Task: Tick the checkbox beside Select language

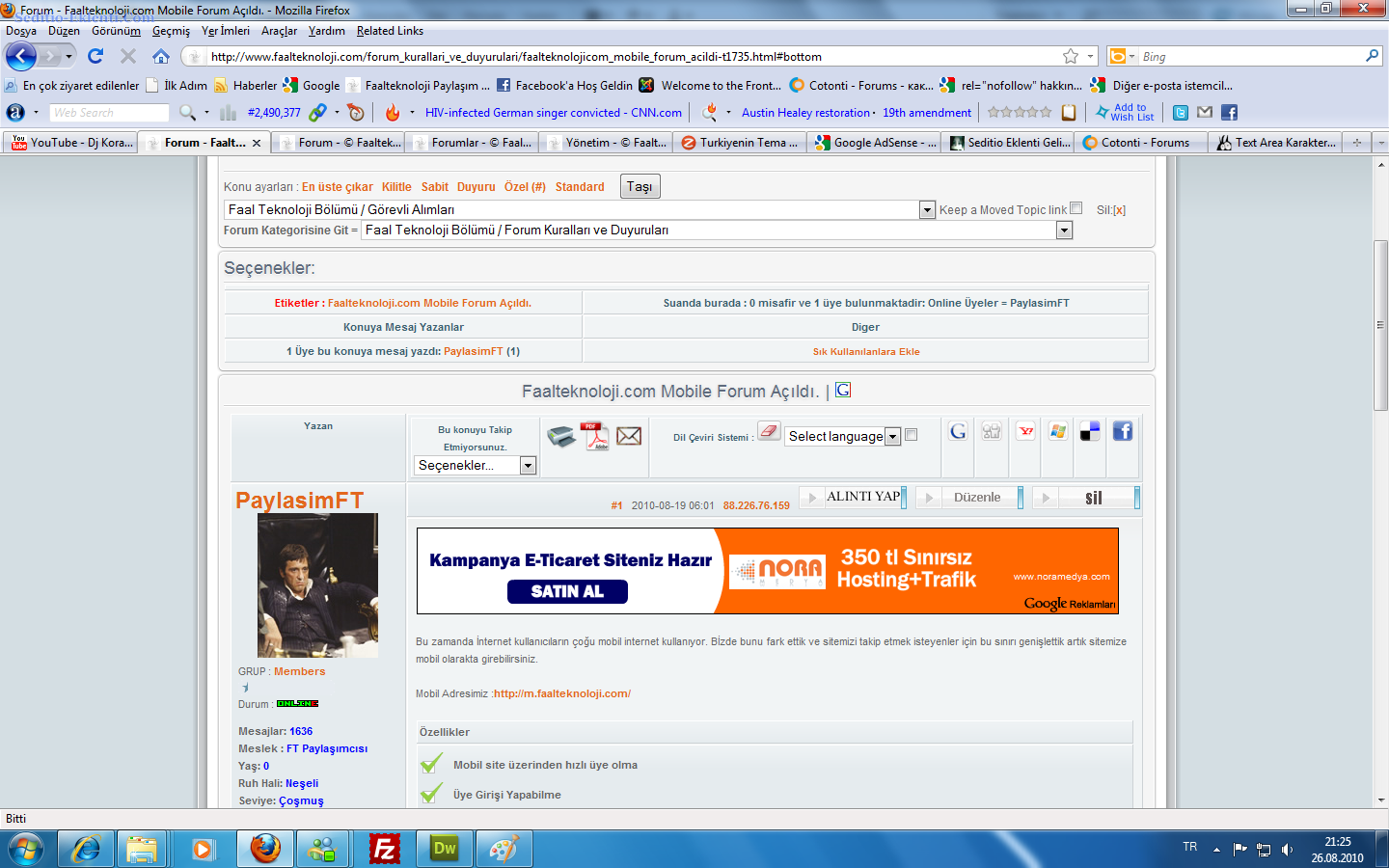Action: tap(911, 435)
